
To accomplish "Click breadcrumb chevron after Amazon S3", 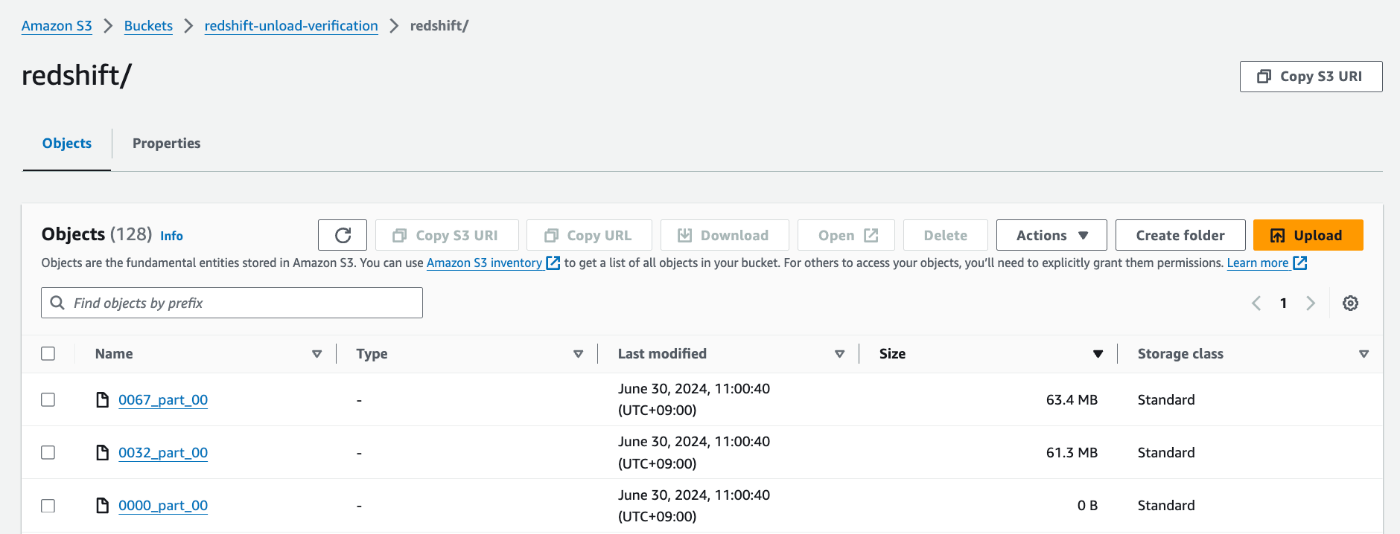I will (108, 26).
